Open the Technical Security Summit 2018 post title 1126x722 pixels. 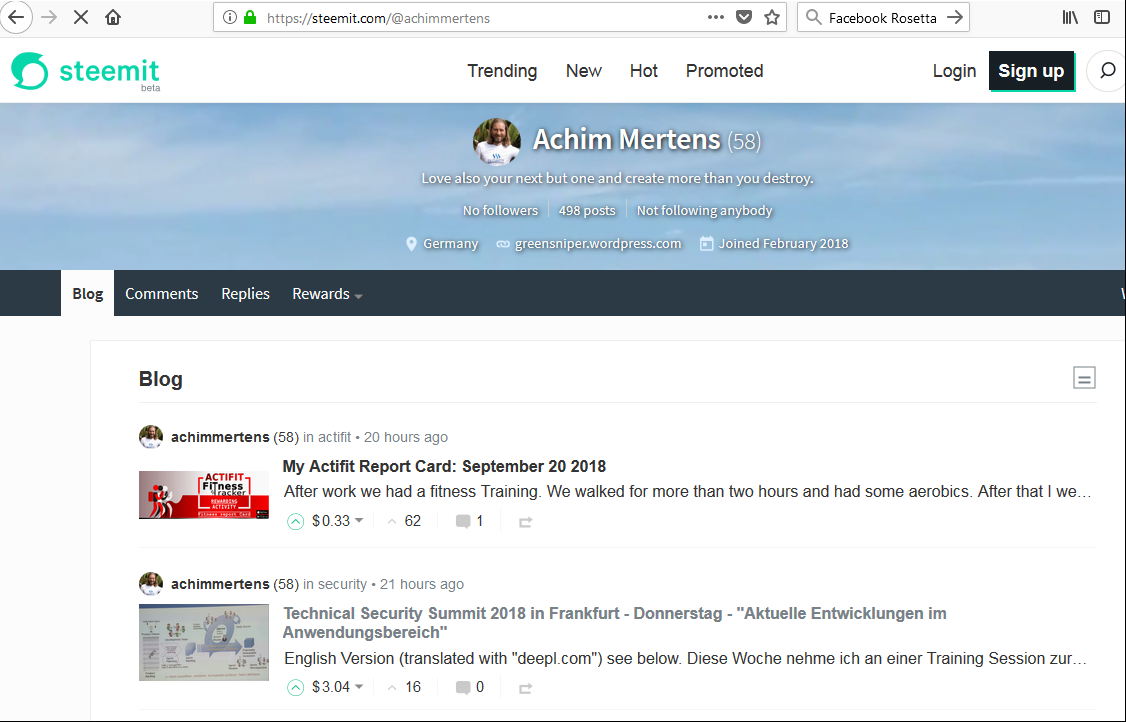(x=615, y=623)
